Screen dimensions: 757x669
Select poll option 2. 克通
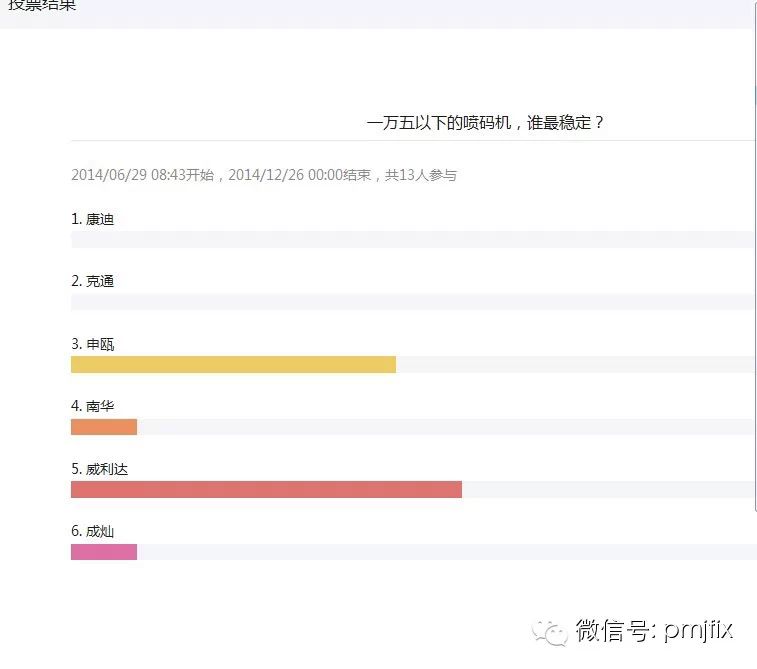(93, 281)
